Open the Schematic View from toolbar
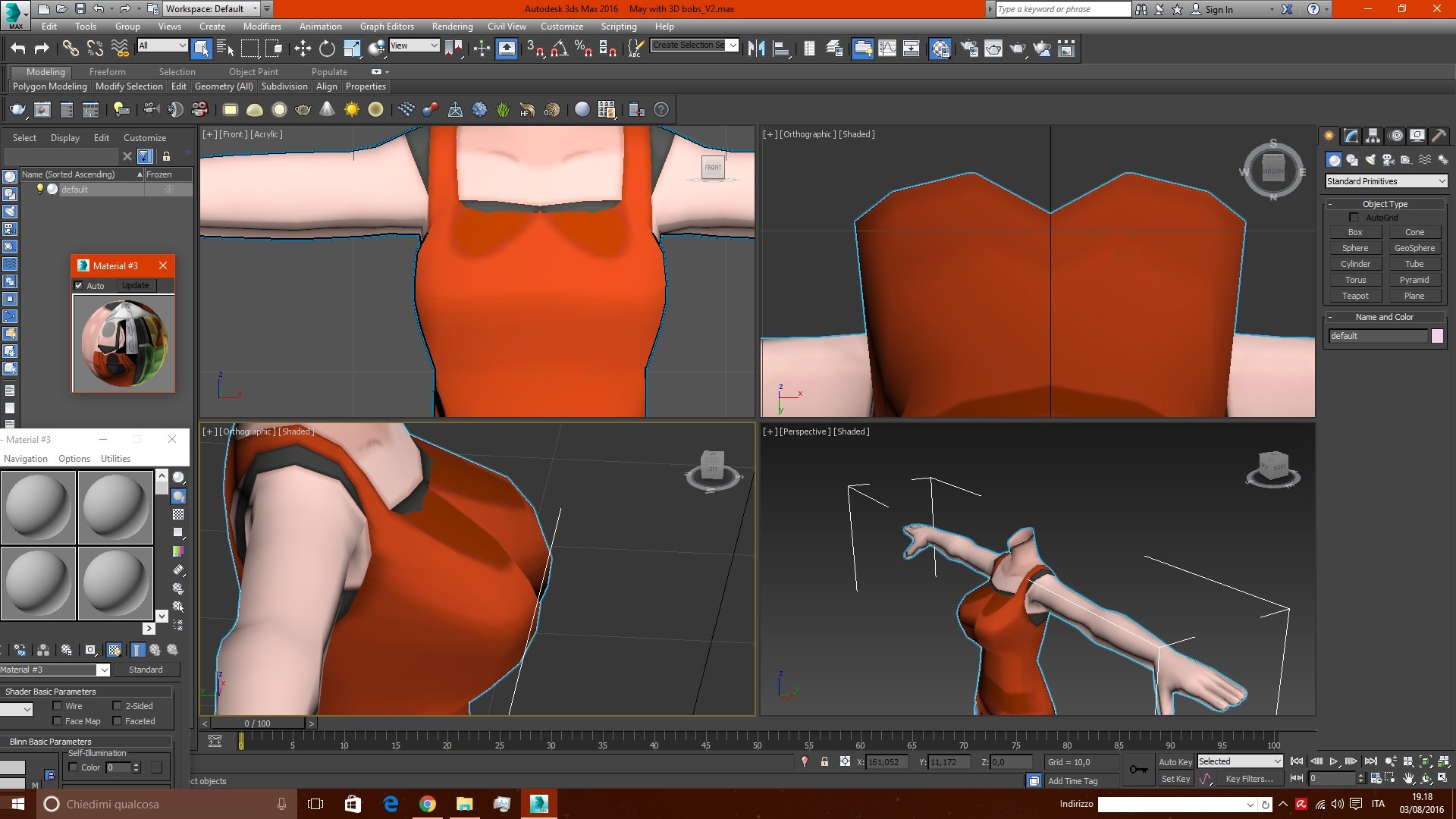Screen dimensions: 1456x819 tap(912, 49)
